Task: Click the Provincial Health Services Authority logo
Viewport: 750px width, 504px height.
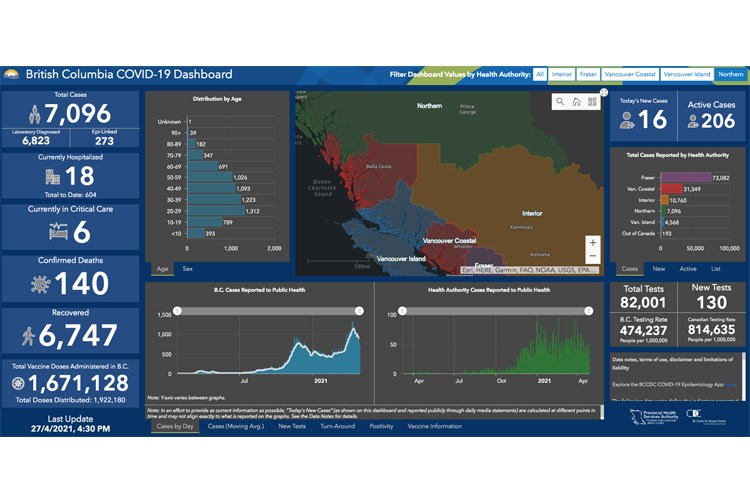Action: click(x=654, y=416)
